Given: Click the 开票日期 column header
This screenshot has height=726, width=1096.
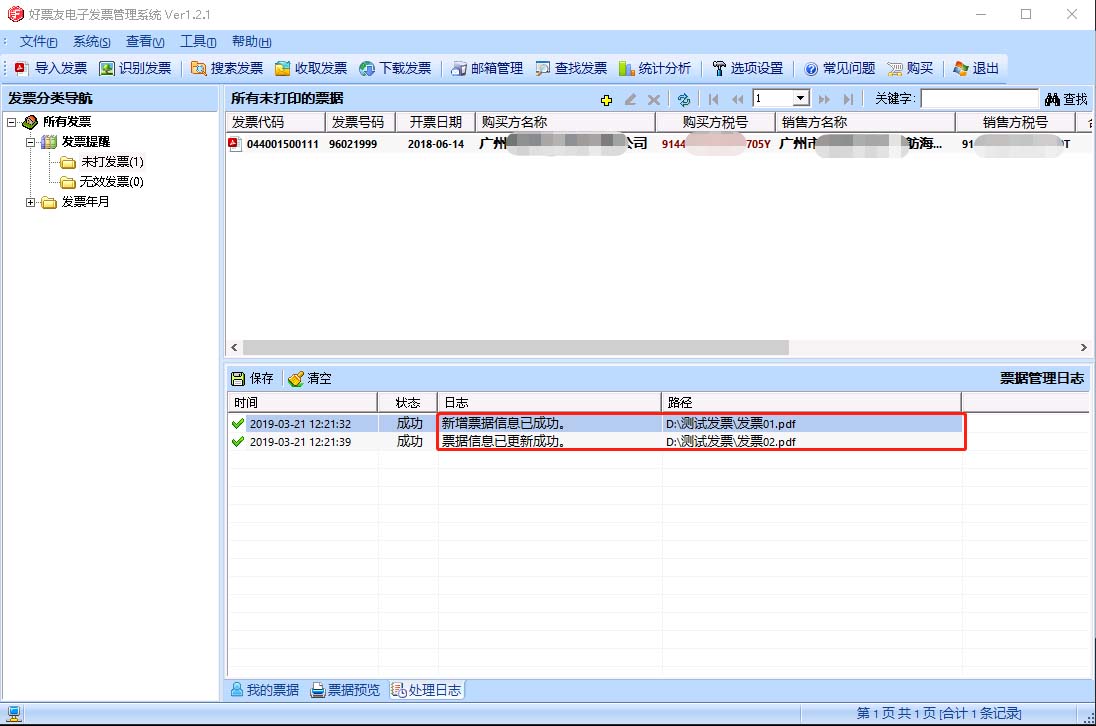Looking at the screenshot, I should (x=435, y=122).
